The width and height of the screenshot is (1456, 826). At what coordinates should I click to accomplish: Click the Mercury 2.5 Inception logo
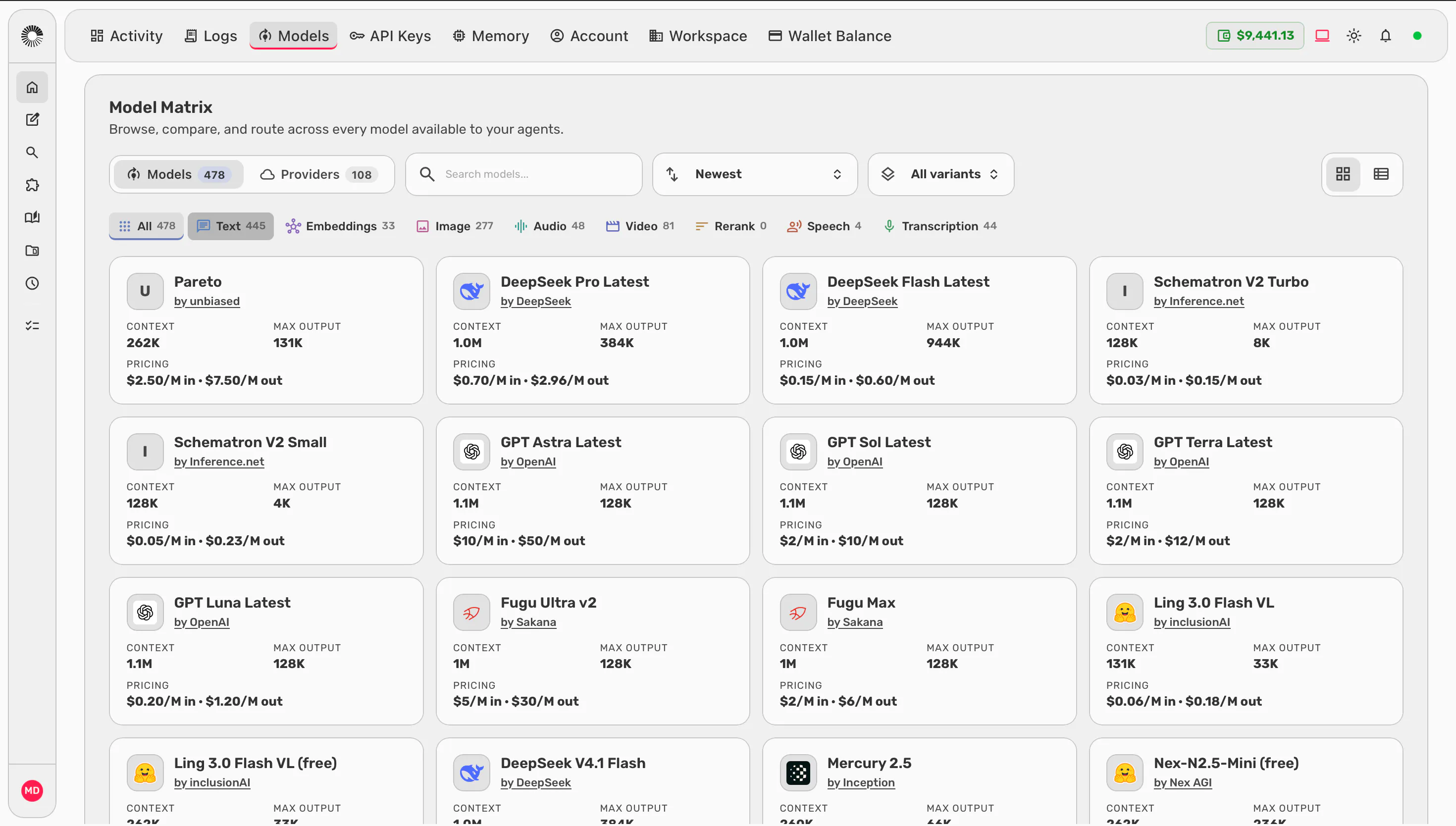click(798, 773)
